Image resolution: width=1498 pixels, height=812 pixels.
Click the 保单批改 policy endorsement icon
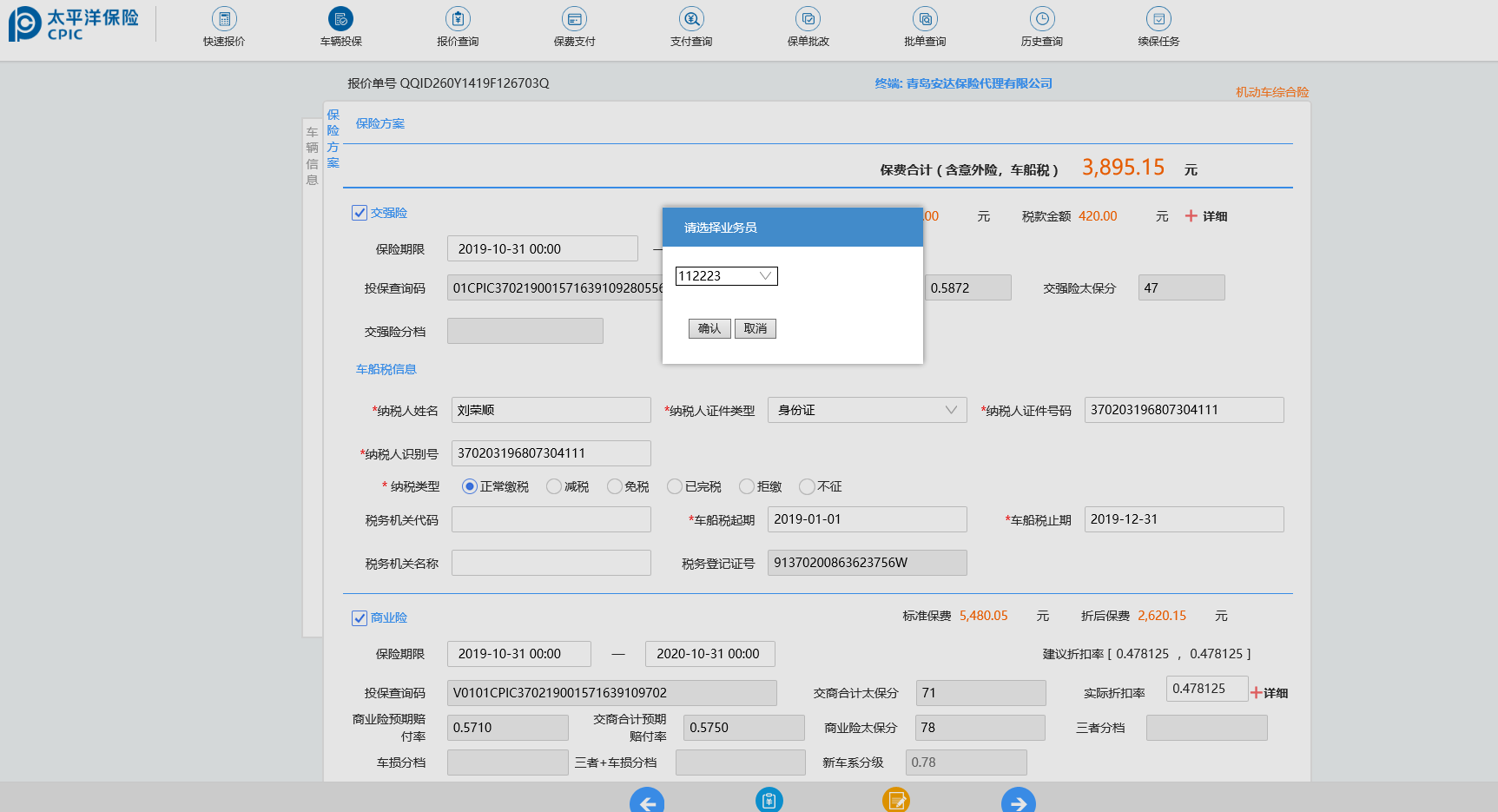(x=808, y=20)
